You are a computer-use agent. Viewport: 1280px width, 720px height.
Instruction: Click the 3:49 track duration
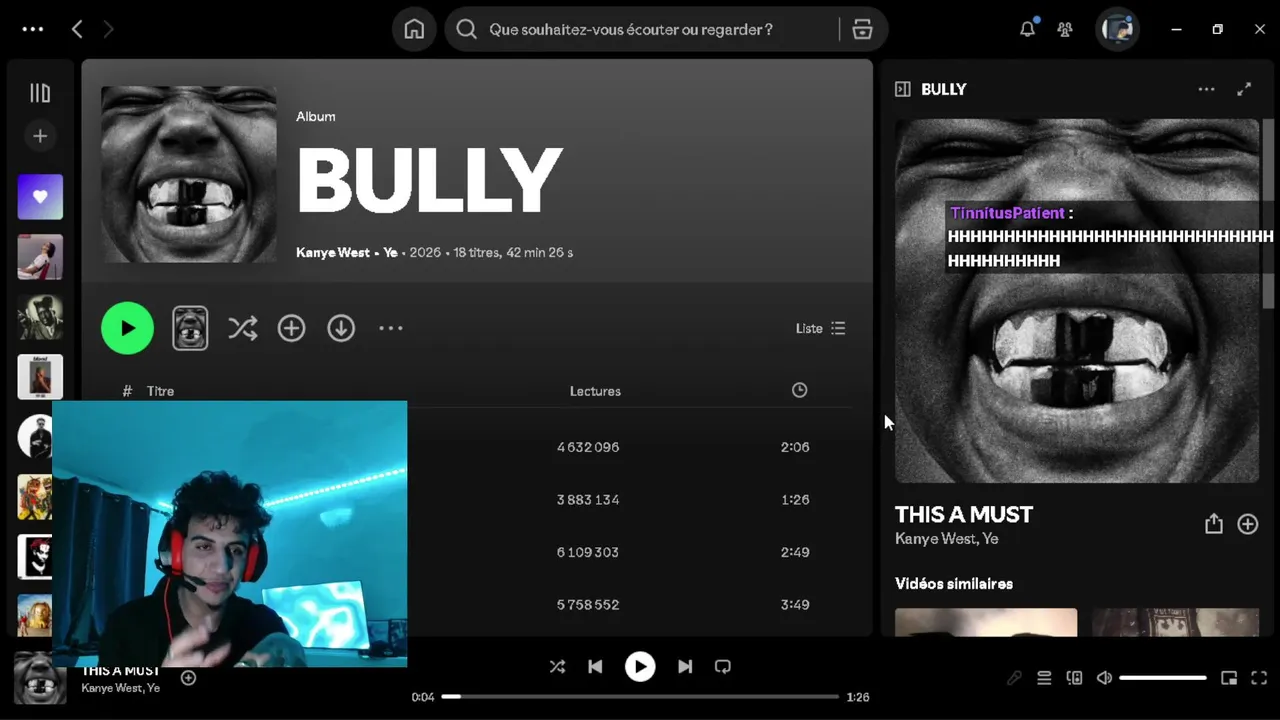pos(795,604)
